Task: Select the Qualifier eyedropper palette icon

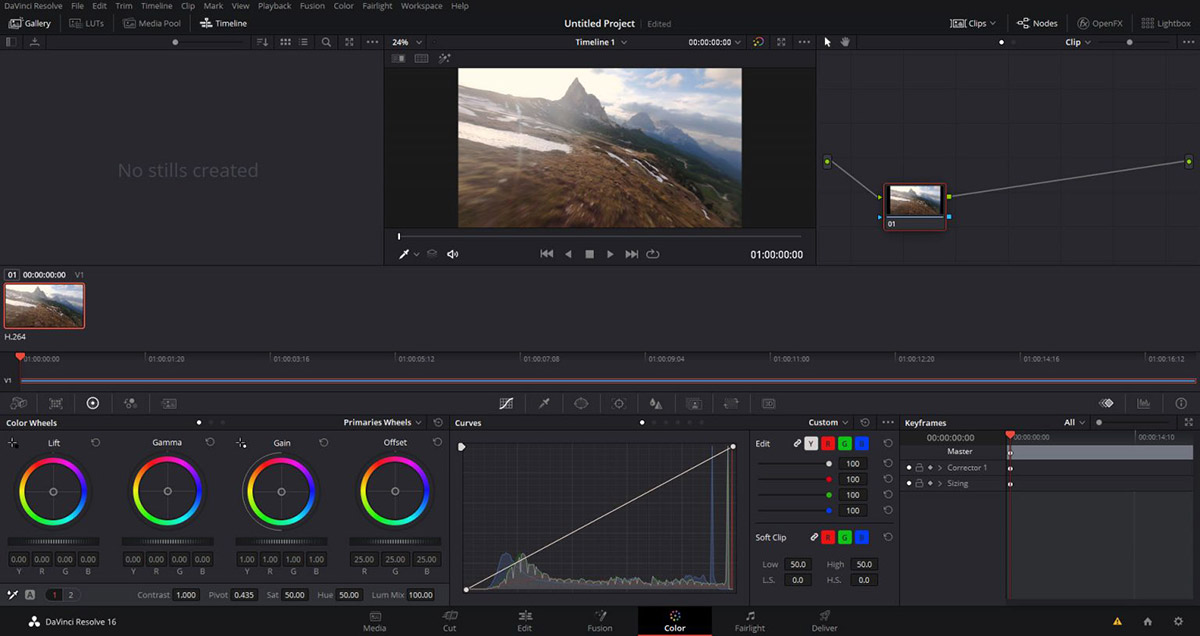Action: coord(544,403)
